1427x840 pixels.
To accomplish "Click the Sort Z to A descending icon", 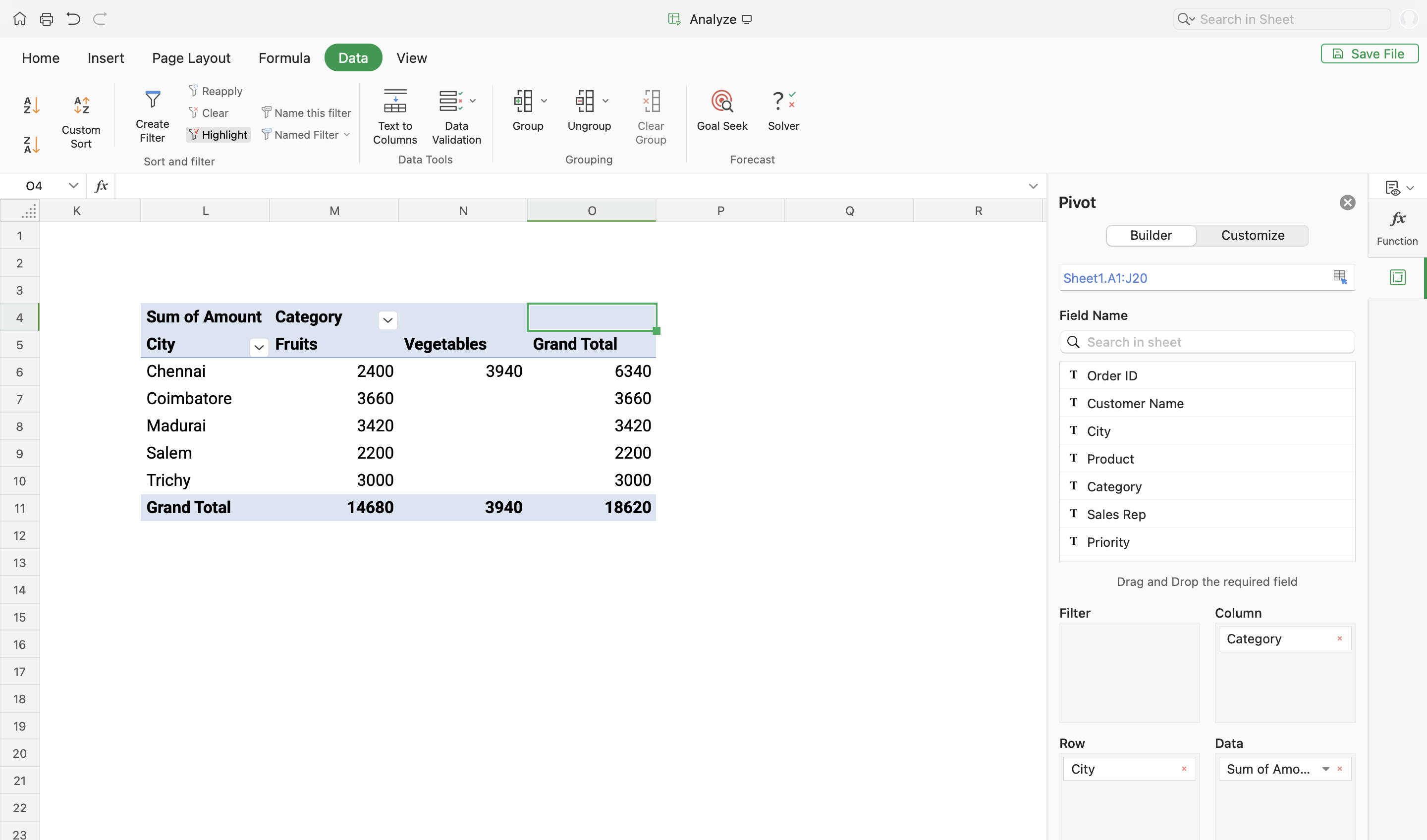I will (31, 144).
